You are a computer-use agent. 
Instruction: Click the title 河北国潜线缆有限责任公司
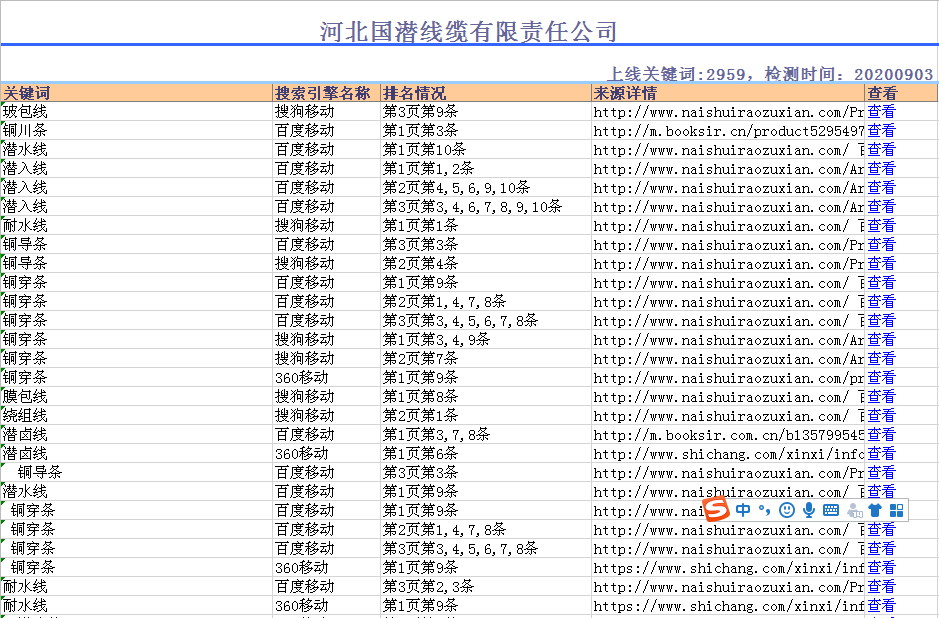tap(468, 31)
